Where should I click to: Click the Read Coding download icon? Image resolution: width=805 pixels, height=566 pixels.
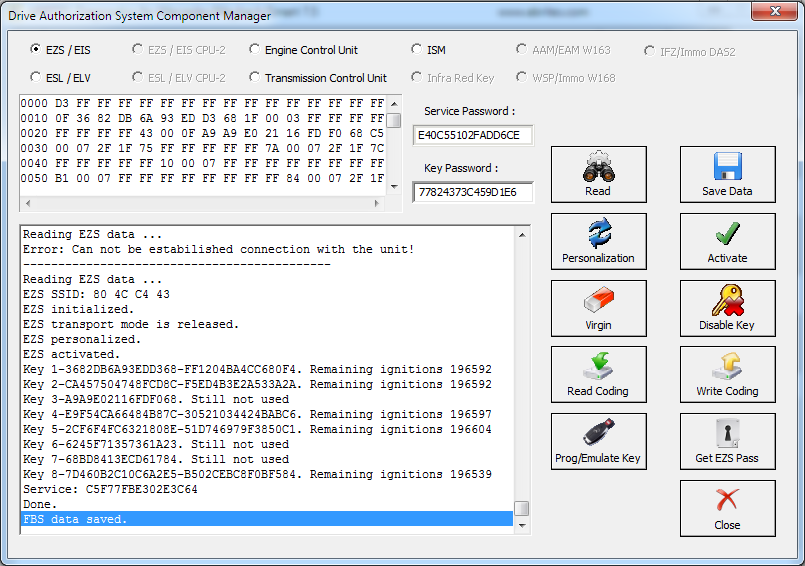[599, 366]
